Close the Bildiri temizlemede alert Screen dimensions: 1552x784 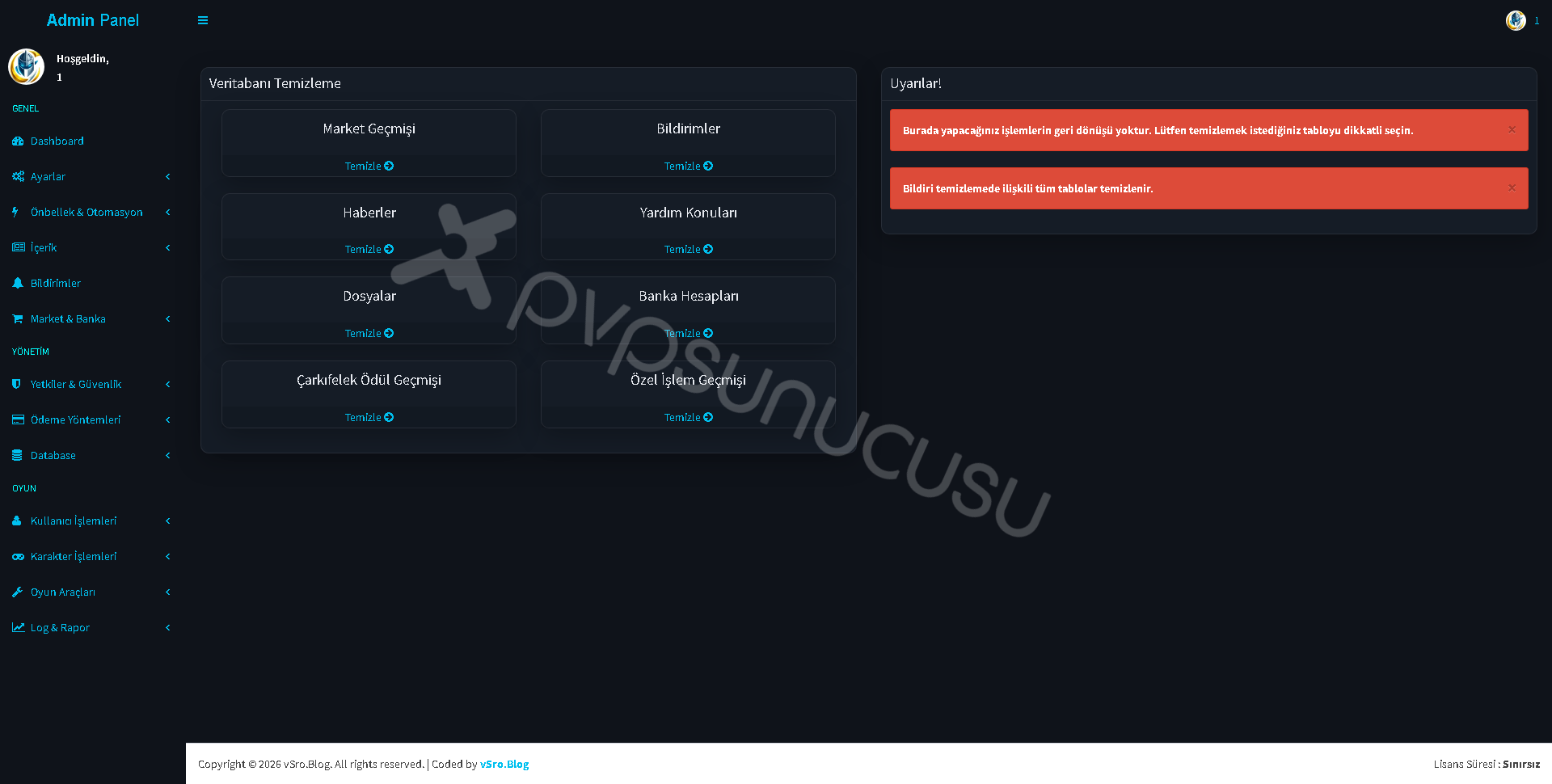click(1512, 188)
